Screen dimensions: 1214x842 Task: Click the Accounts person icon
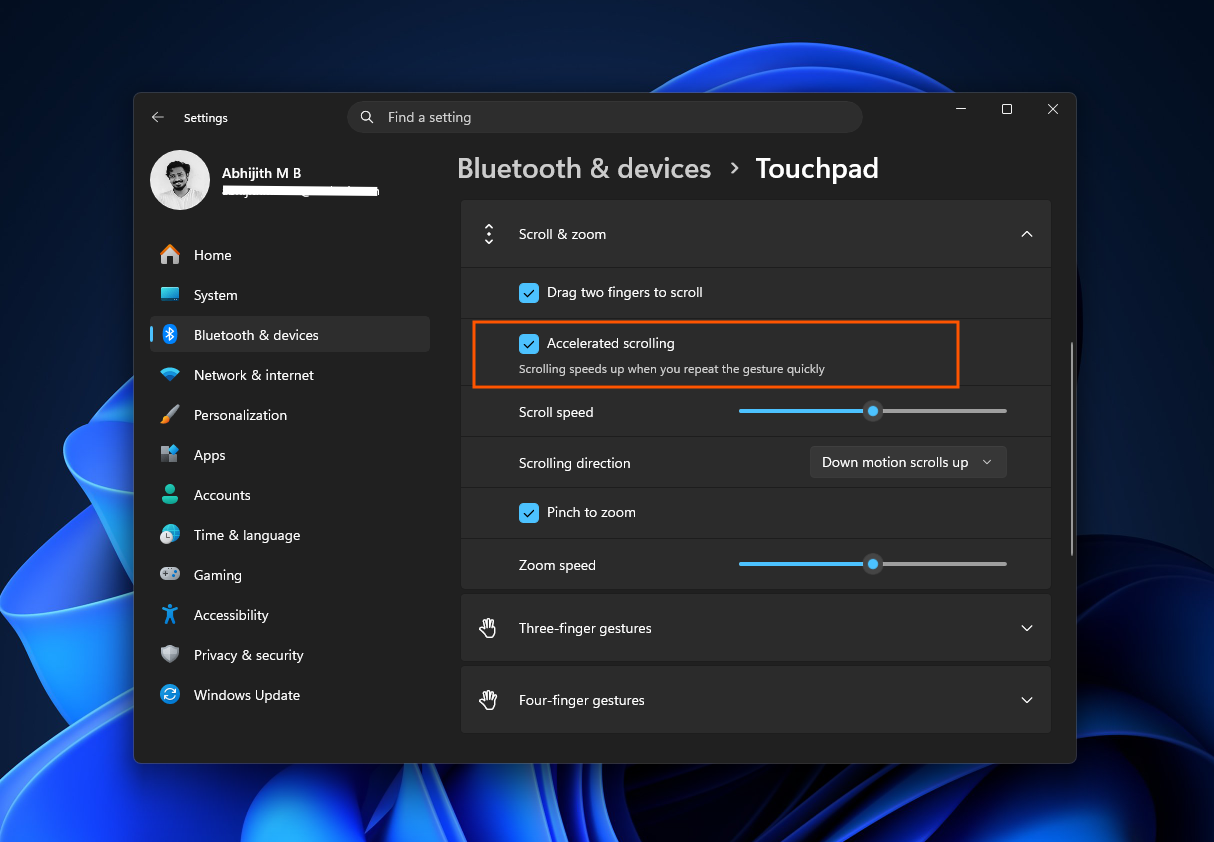(x=170, y=495)
